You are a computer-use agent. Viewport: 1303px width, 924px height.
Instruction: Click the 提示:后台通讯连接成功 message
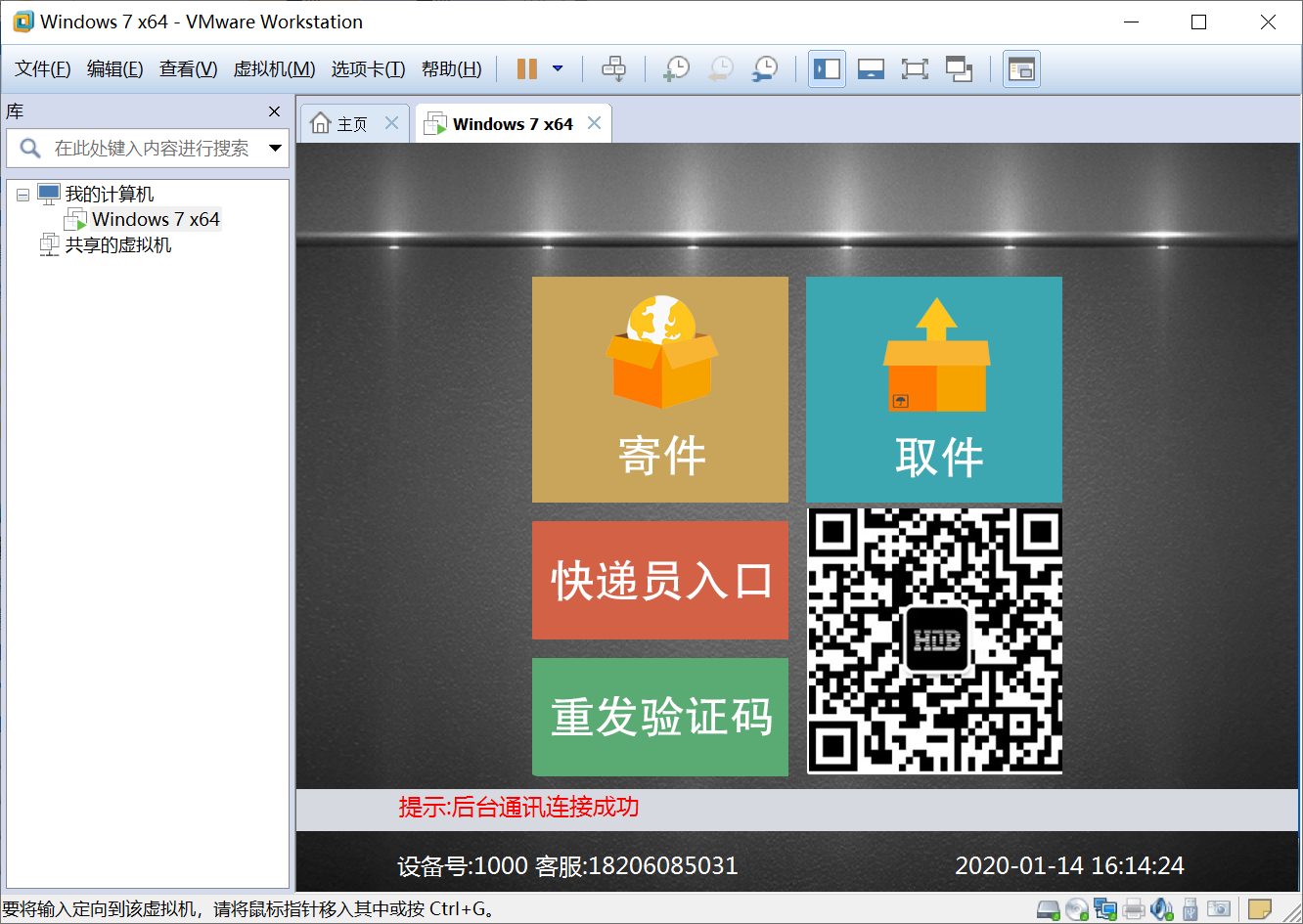pyautogui.click(x=518, y=807)
